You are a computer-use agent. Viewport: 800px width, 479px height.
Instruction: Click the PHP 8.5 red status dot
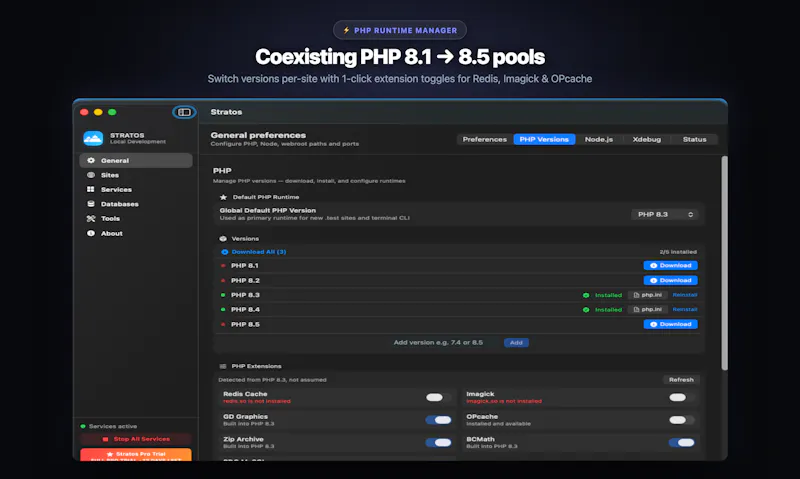pos(223,324)
